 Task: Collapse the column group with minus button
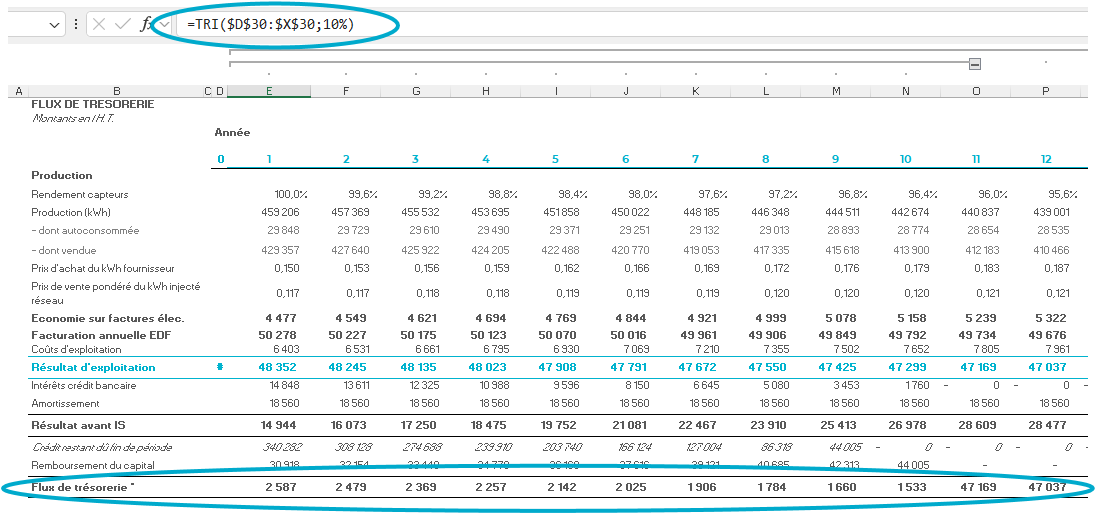[x=975, y=64]
